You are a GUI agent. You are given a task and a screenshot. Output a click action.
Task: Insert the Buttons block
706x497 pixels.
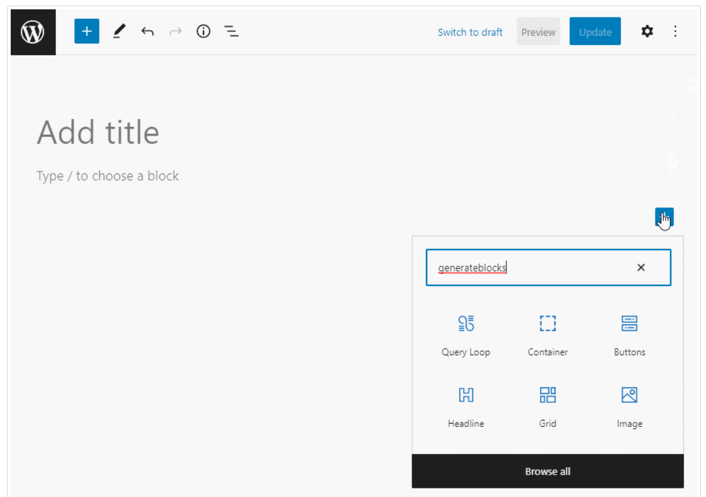[629, 335]
